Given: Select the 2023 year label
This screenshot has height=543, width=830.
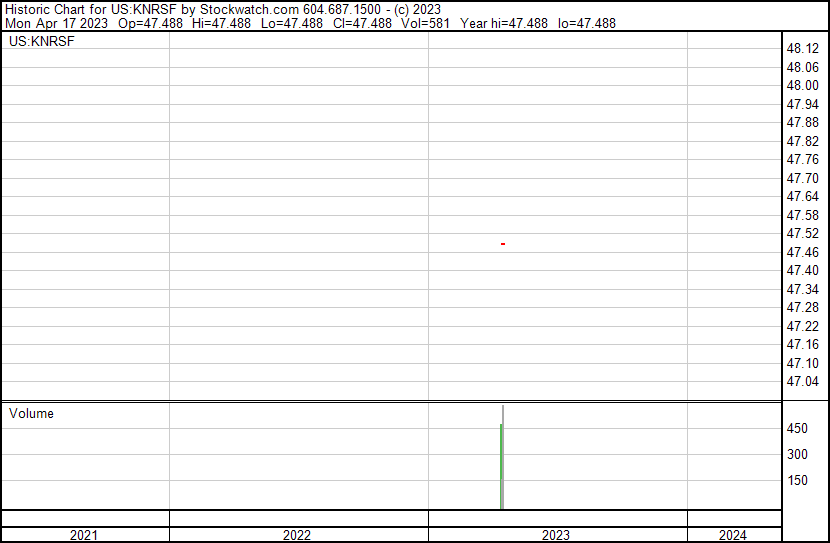Looking at the screenshot, I should coord(555,535).
